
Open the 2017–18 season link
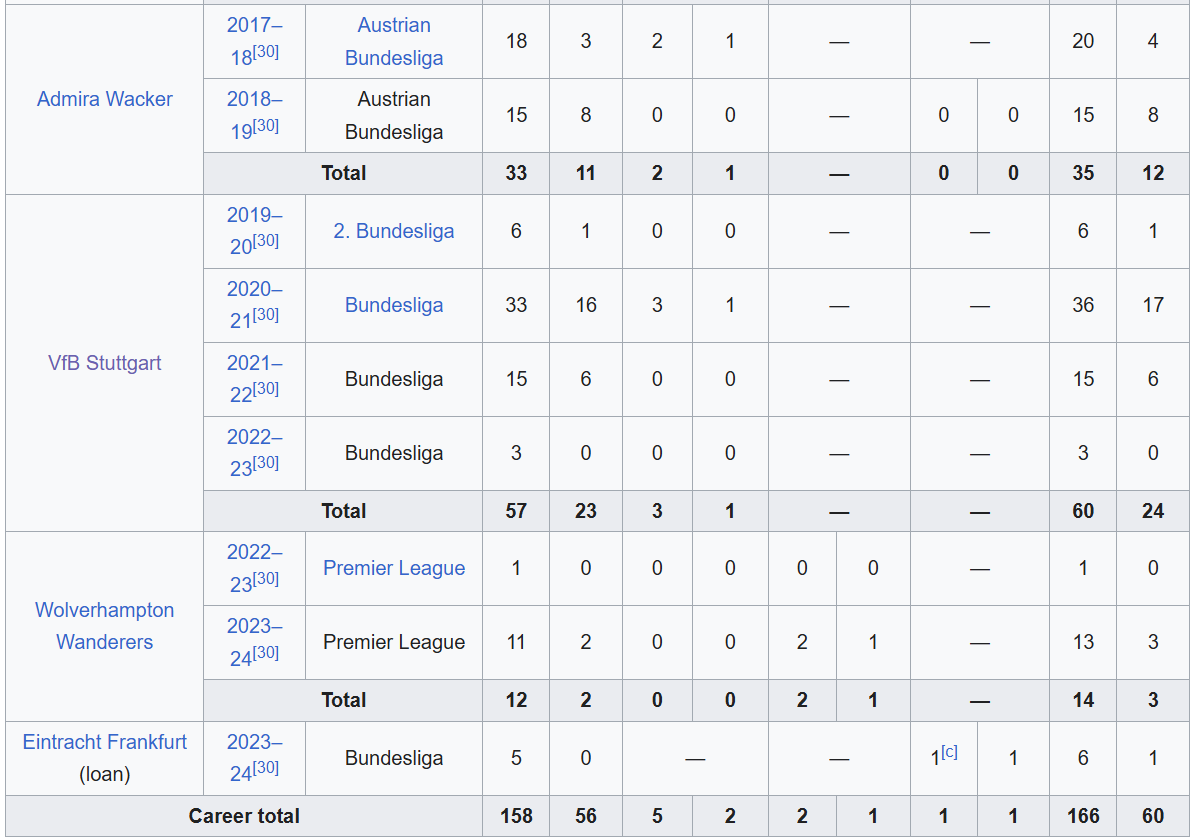coord(255,41)
